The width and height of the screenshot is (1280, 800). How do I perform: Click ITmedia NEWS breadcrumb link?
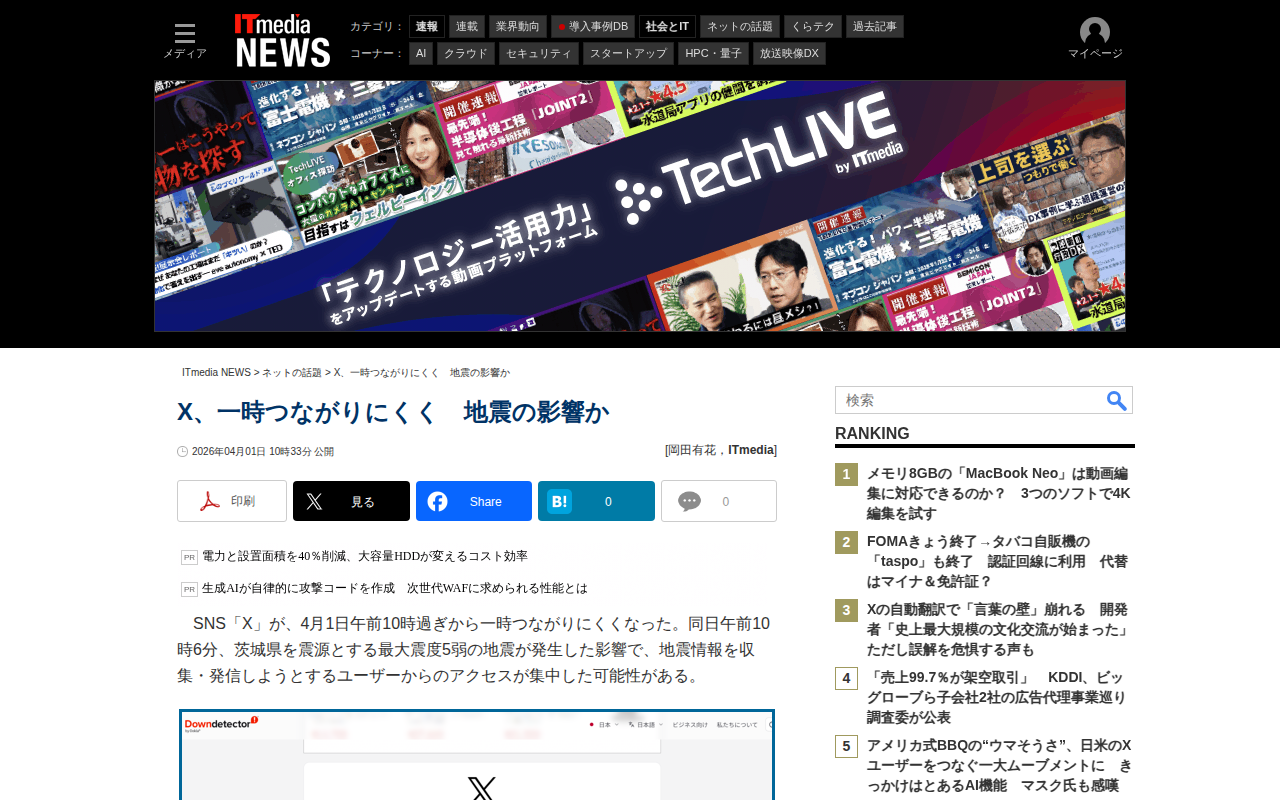(x=216, y=373)
